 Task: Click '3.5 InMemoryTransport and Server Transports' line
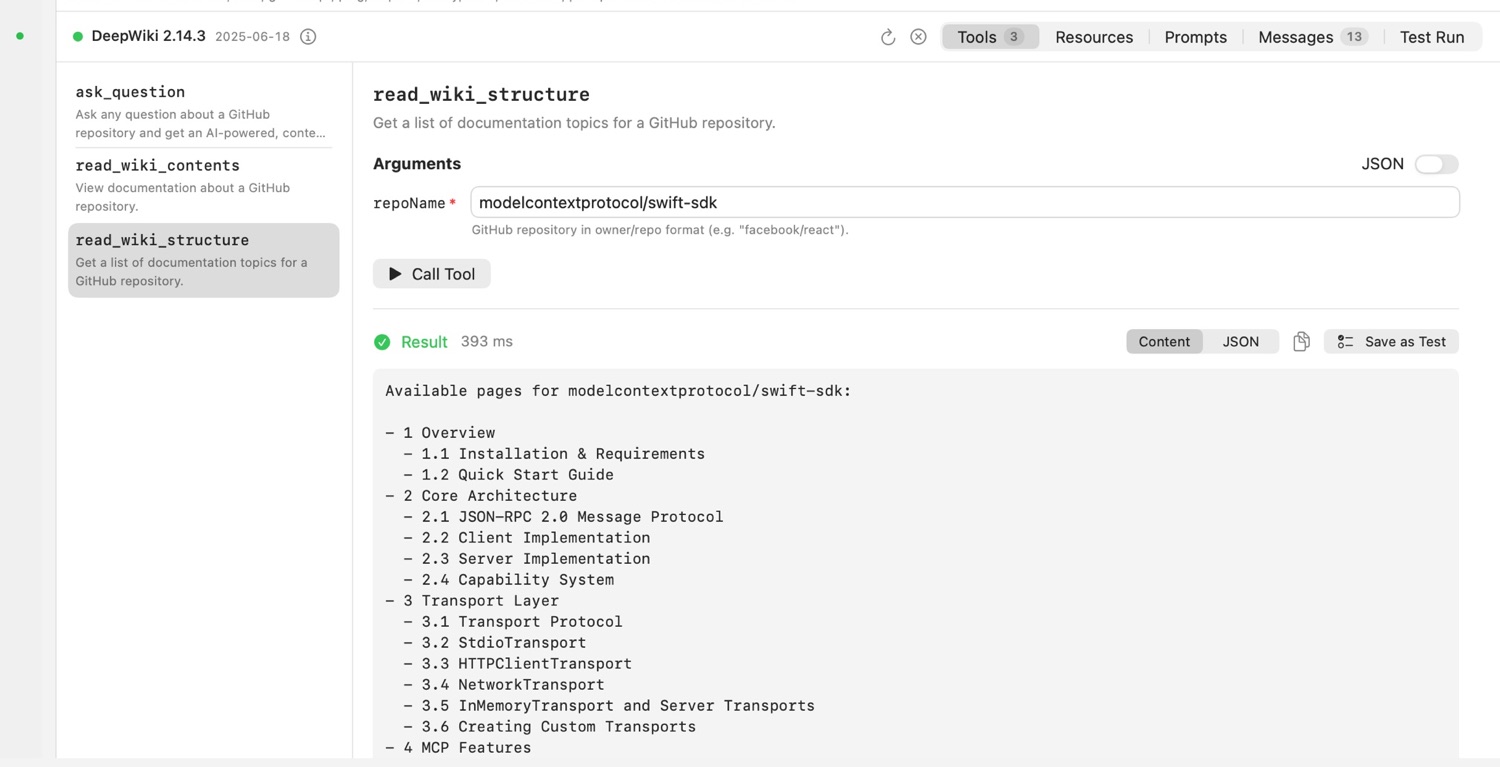pos(609,706)
